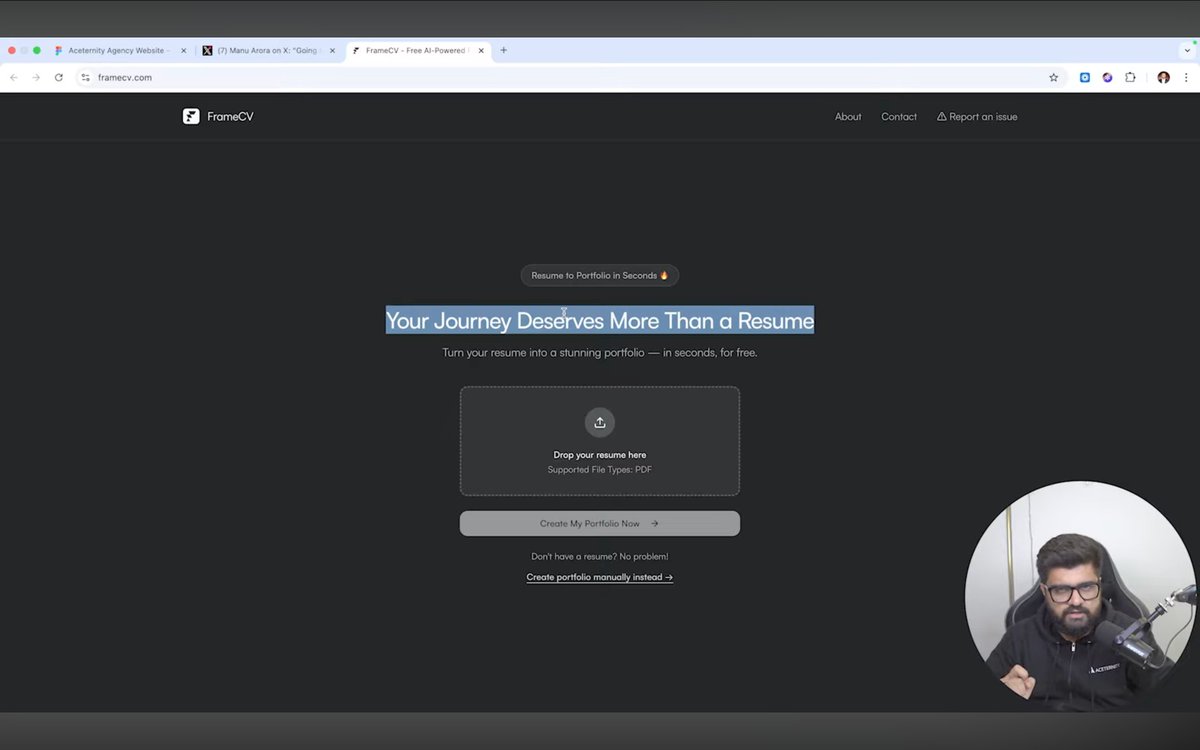
Task: Open the Chrome profile avatar
Action: (1163, 77)
